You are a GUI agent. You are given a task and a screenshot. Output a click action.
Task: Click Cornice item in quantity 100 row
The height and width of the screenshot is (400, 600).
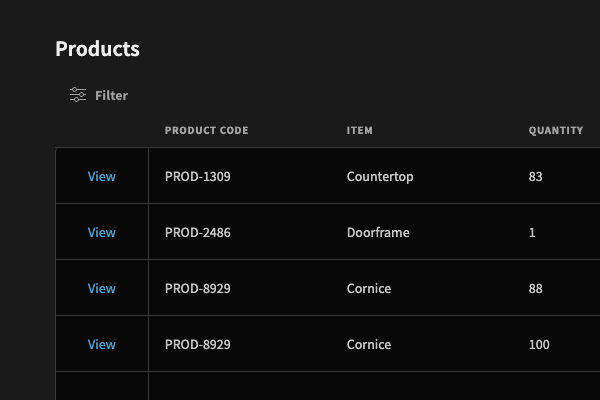click(369, 344)
